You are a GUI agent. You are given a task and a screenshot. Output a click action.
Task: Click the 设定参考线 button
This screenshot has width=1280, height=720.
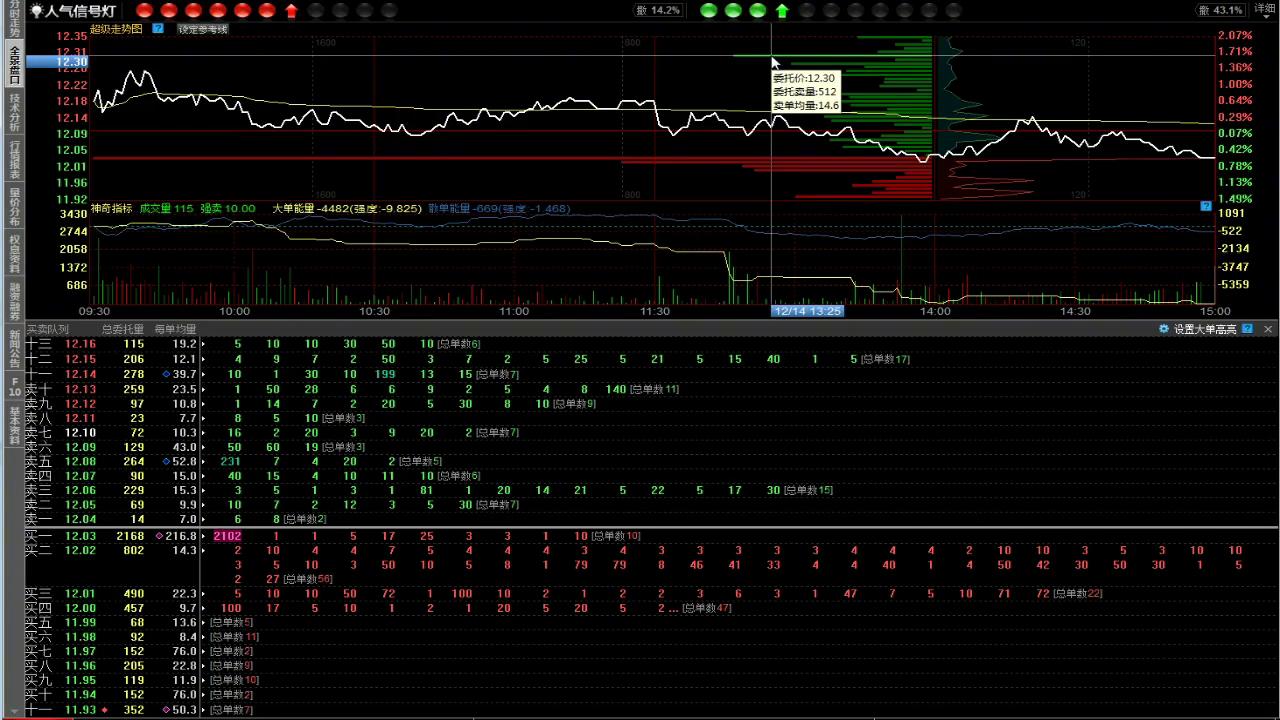pyautogui.click(x=203, y=30)
